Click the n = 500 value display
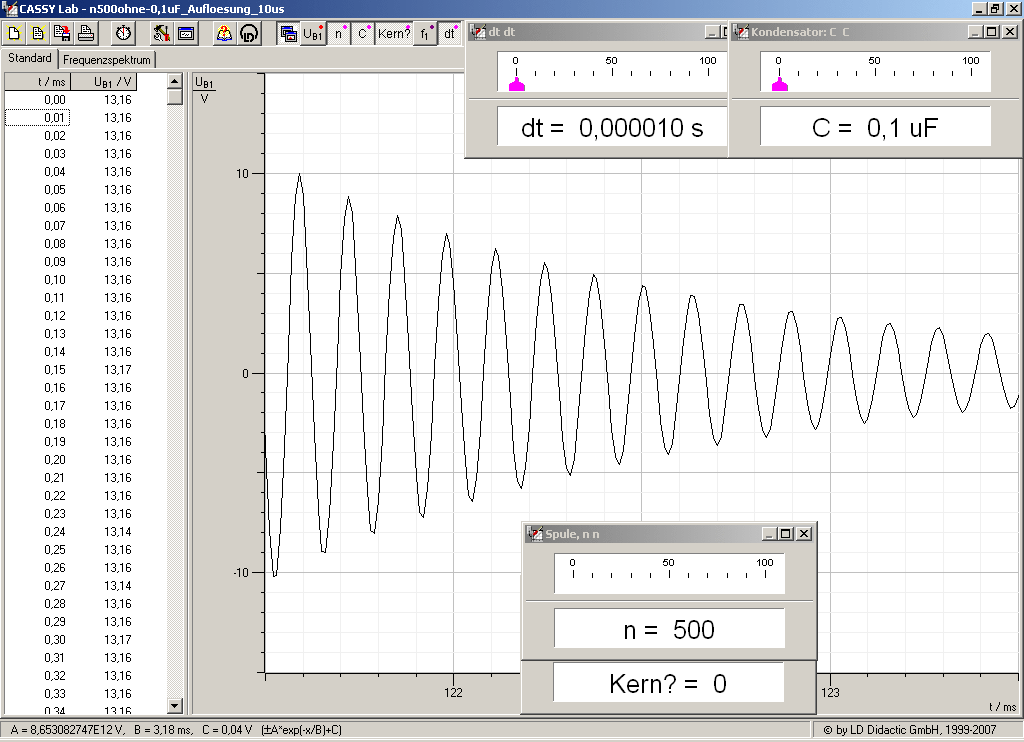 point(669,629)
